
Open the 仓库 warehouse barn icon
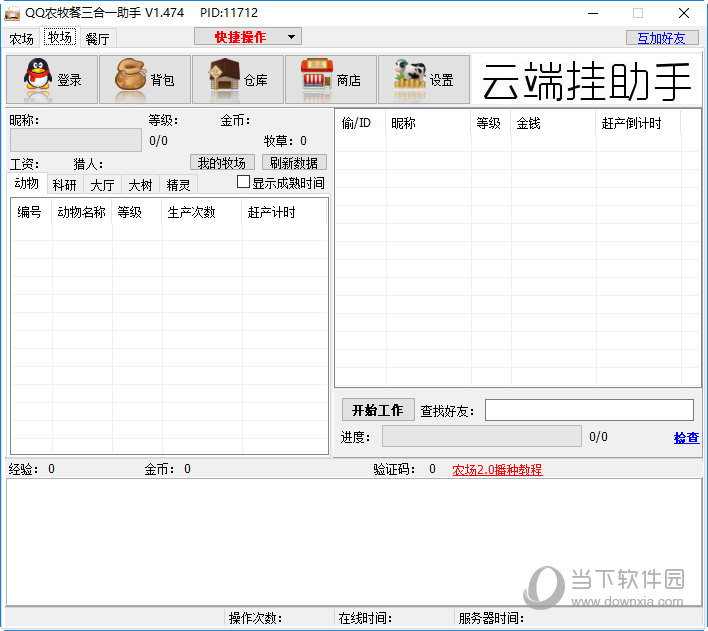click(x=238, y=79)
